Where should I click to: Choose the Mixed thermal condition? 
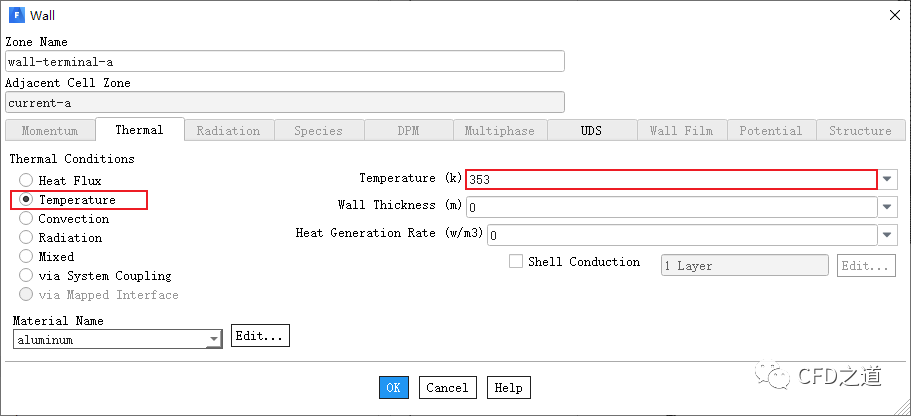tap(26, 257)
